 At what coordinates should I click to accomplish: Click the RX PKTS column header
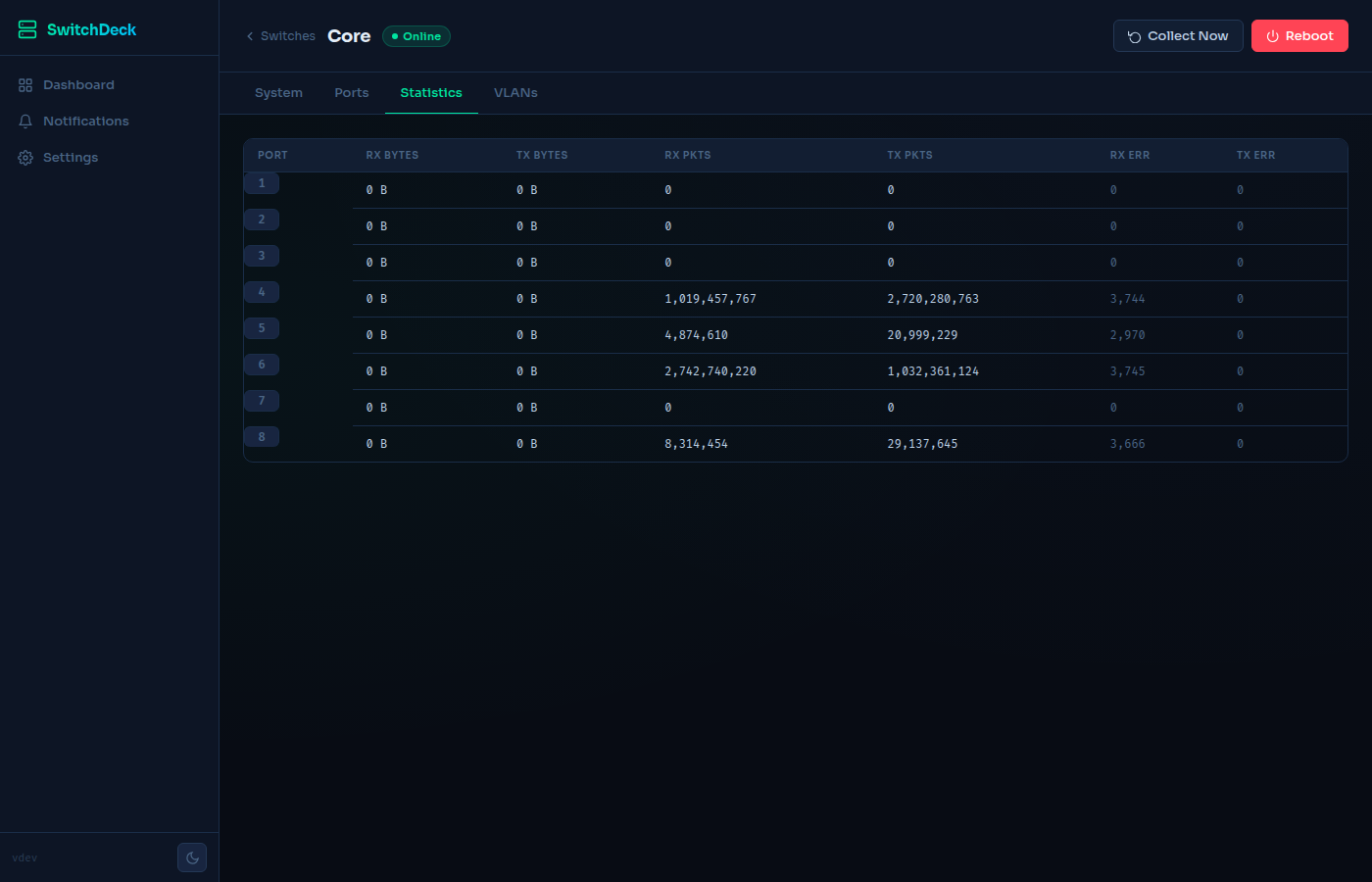point(688,156)
